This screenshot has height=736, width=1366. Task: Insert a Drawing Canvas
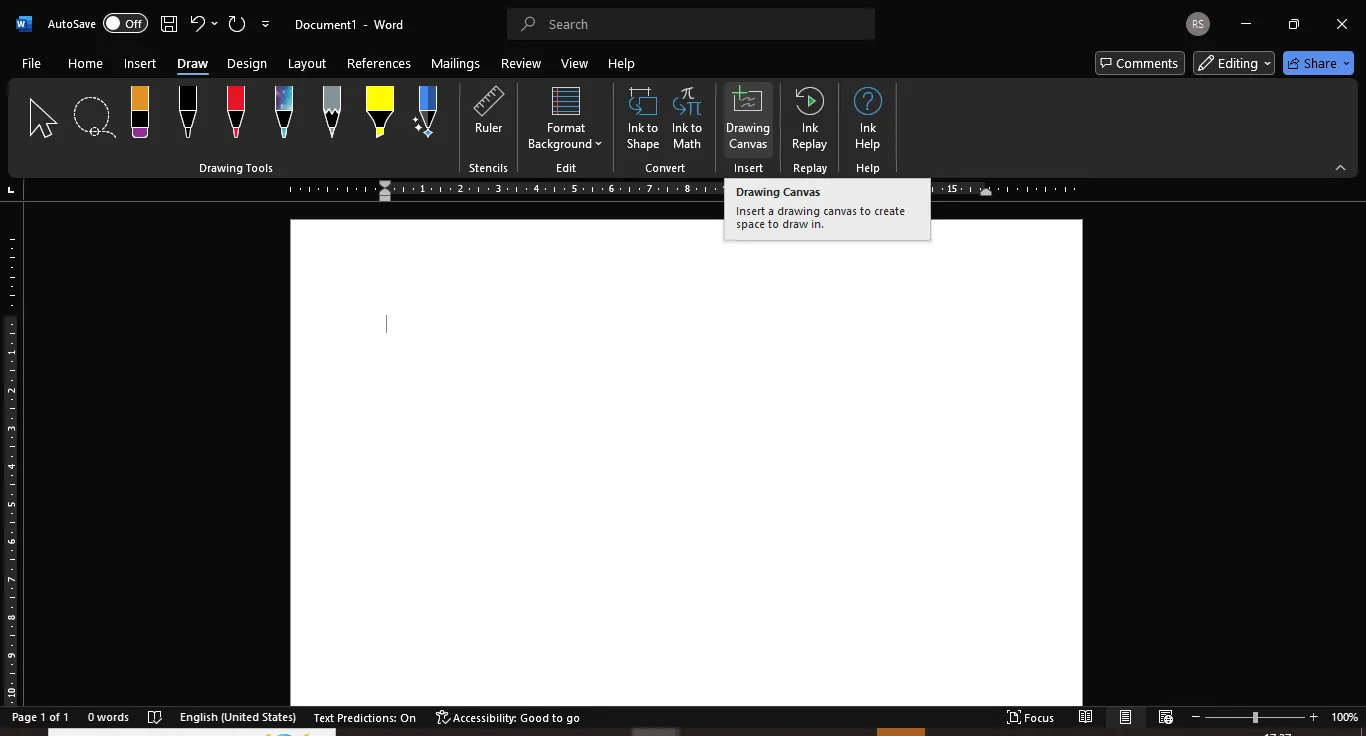[x=748, y=118]
